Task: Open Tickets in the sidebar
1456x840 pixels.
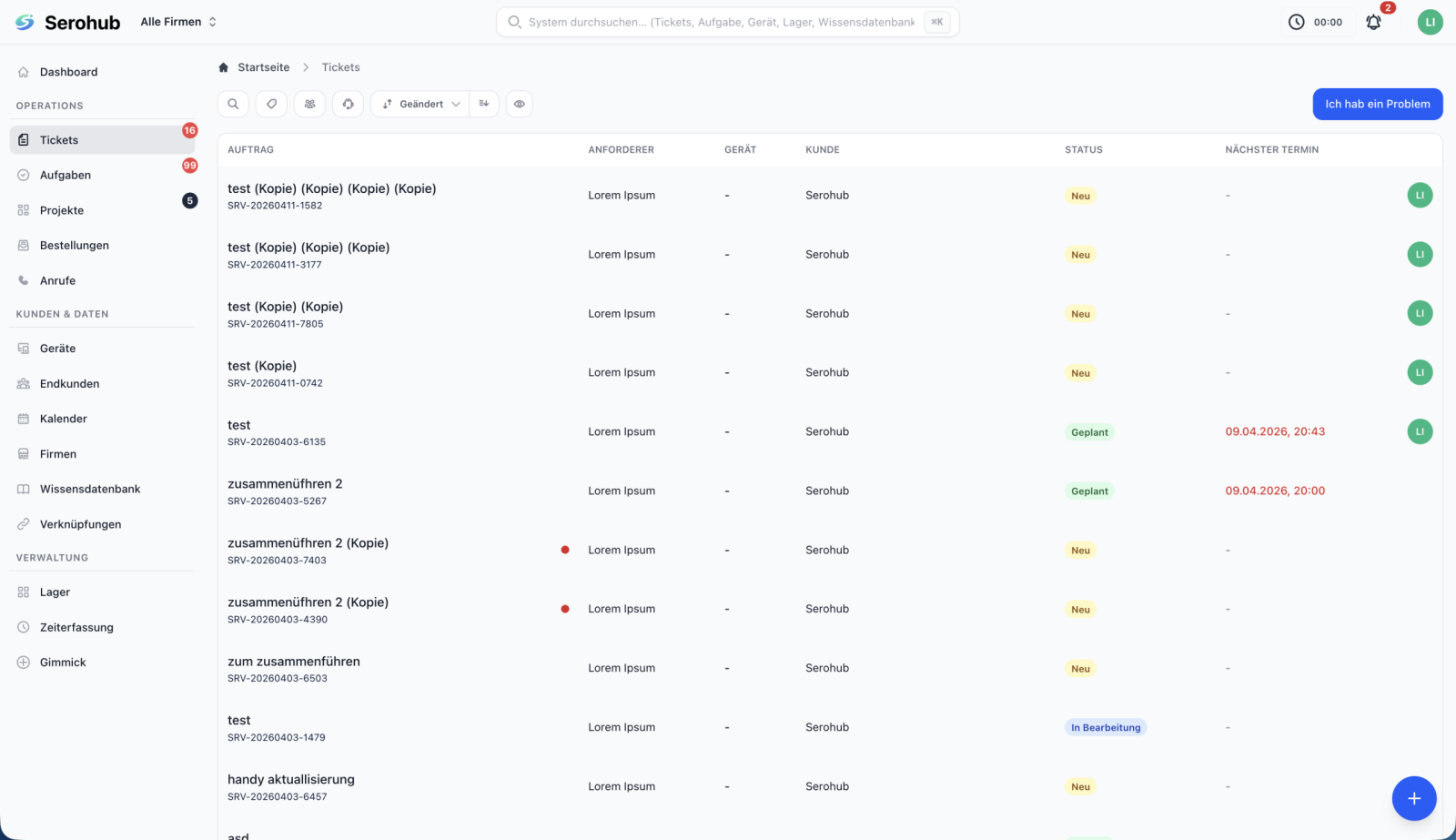Action: tap(102, 140)
